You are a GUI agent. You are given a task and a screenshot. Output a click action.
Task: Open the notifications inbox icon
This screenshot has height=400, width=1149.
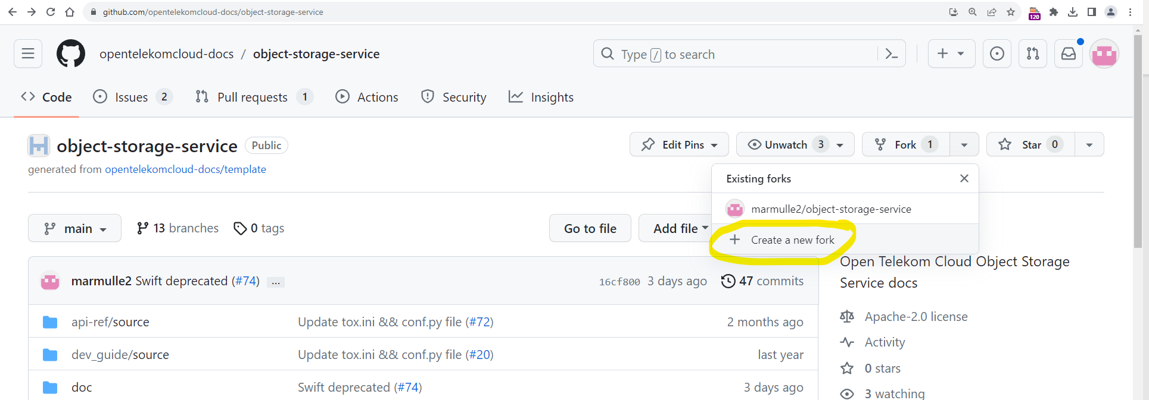click(x=1068, y=53)
